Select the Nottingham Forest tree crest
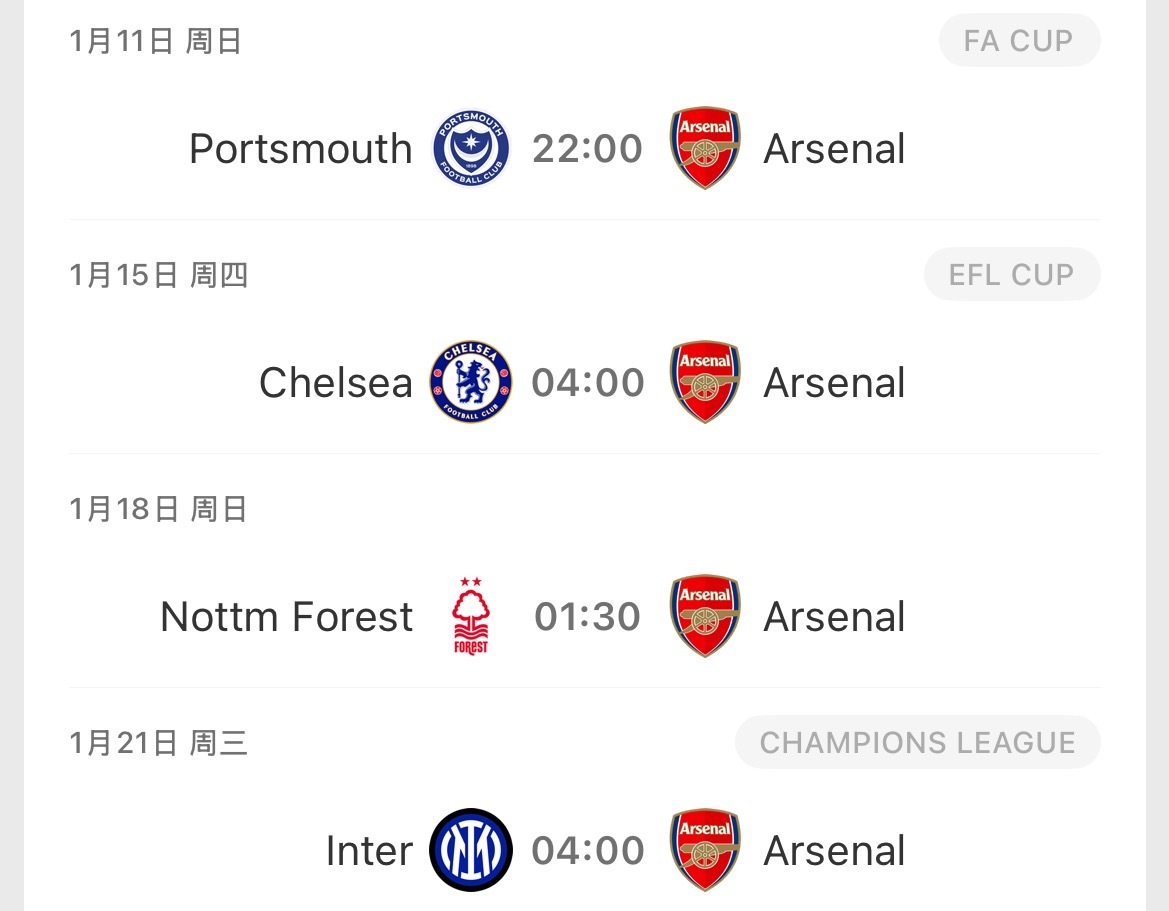This screenshot has width=1169, height=911. tap(471, 616)
